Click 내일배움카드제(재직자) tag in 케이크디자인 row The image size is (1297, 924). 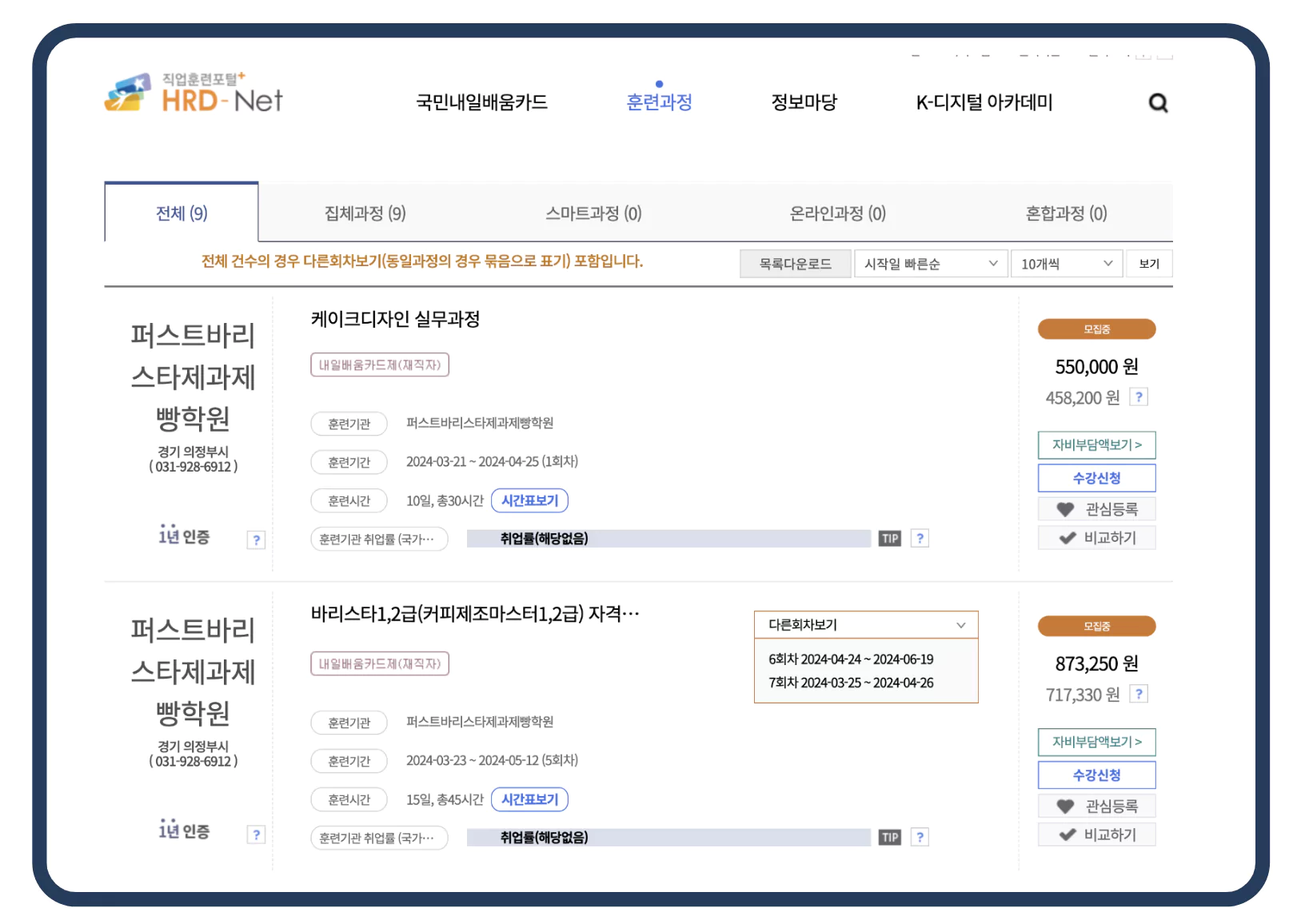click(x=380, y=364)
